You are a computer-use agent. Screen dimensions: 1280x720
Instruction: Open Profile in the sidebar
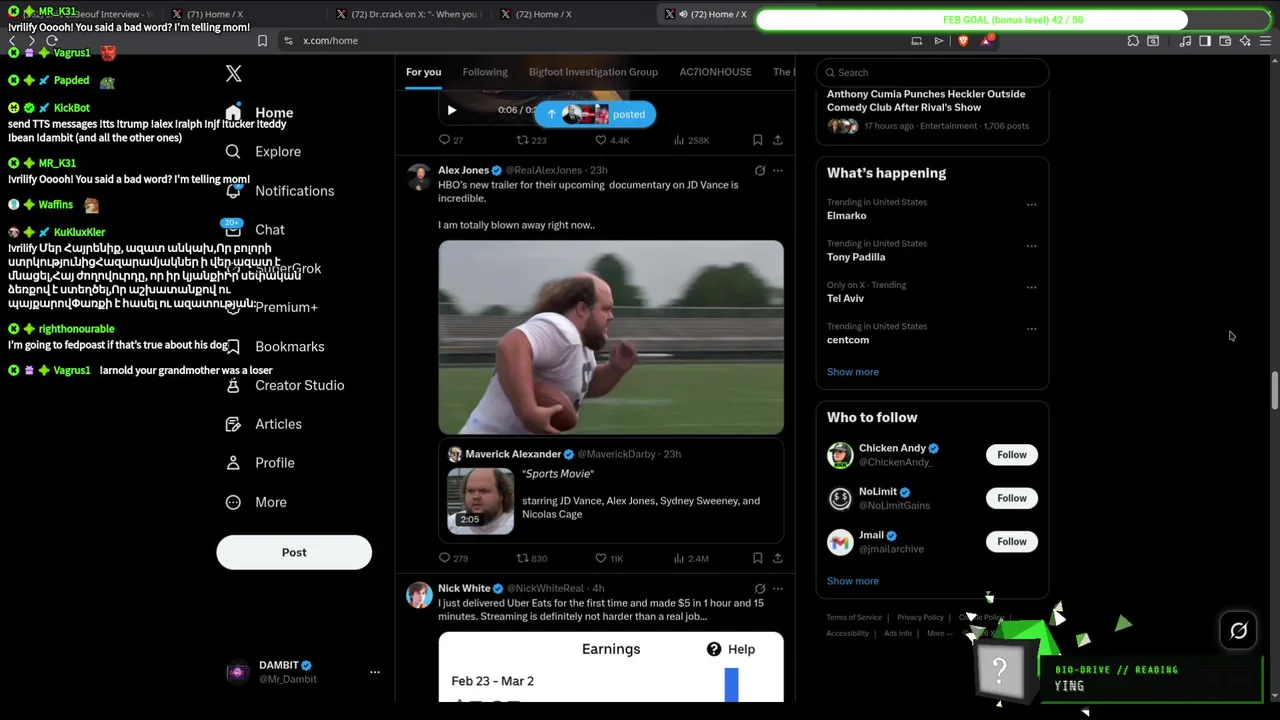pyautogui.click(x=275, y=463)
